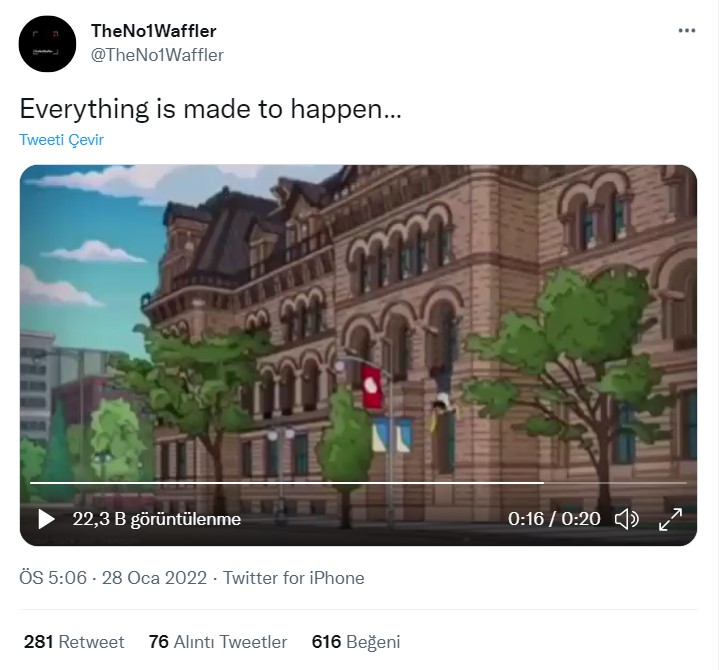The image size is (720, 670).
Task: Jump to unplayed end of video timeline
Action: [x=615, y=483]
